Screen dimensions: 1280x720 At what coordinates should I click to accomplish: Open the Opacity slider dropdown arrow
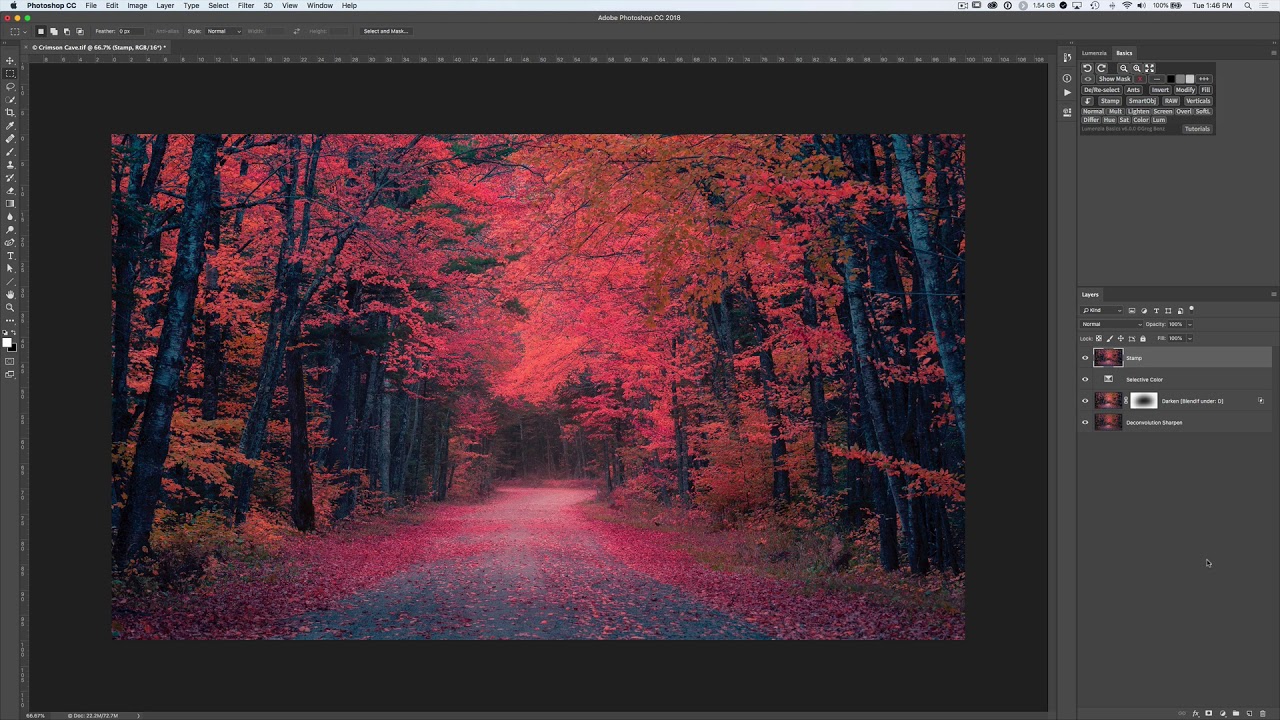coord(1190,324)
